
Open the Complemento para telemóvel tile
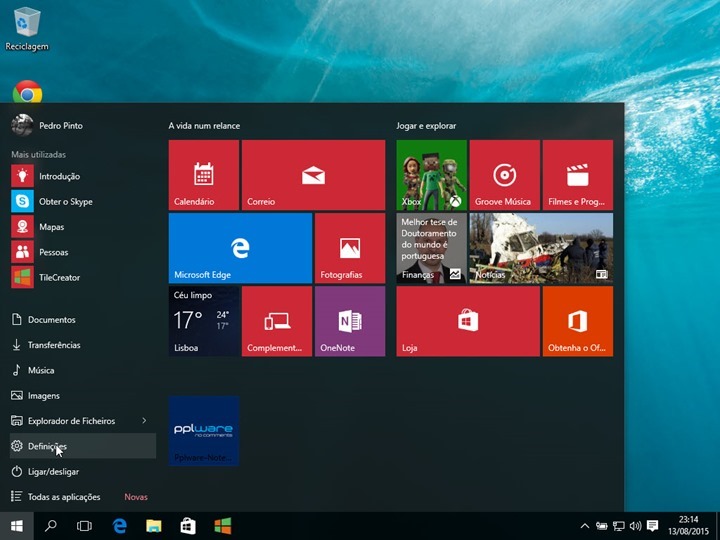pyautogui.click(x=277, y=321)
